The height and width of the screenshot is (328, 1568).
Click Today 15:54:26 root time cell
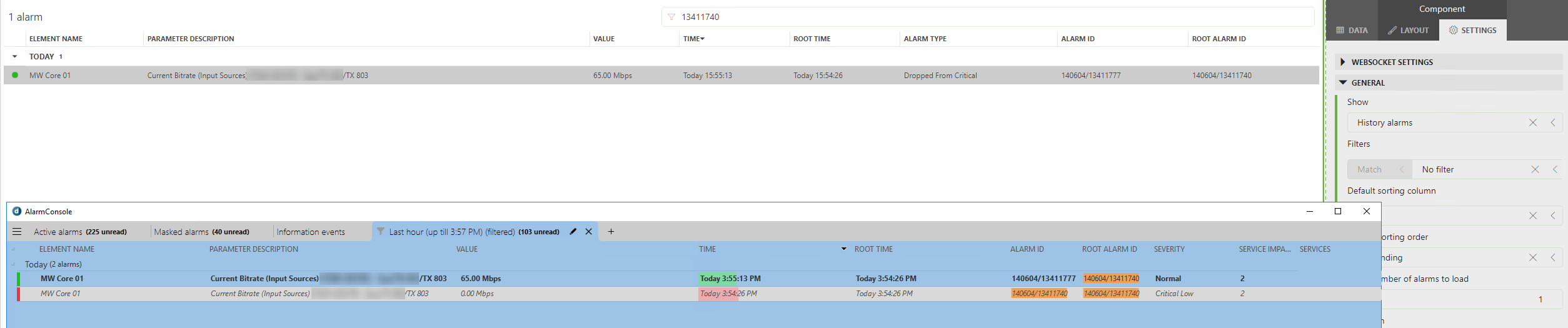818,76
